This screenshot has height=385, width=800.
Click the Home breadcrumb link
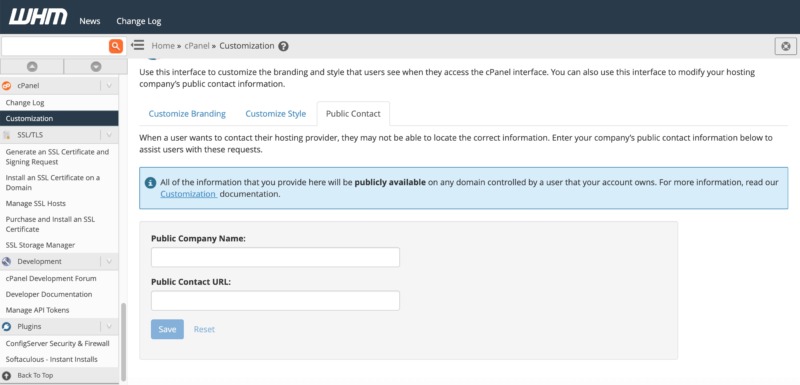163,46
